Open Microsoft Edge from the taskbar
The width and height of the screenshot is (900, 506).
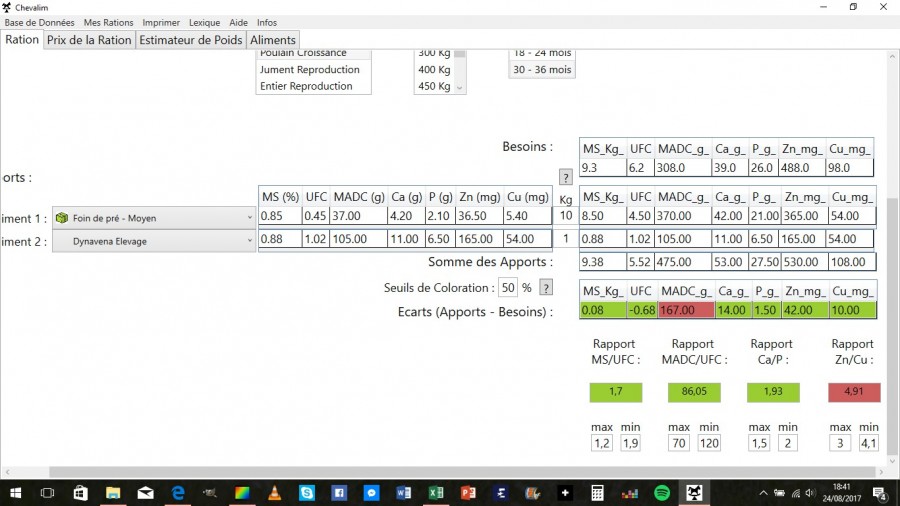click(178, 493)
